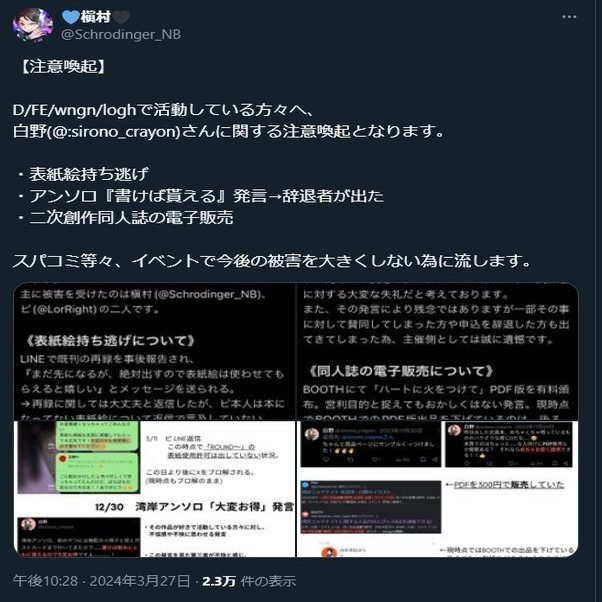Open the 槇村 profile avatar
The height and width of the screenshot is (602, 602).
pos(32,25)
